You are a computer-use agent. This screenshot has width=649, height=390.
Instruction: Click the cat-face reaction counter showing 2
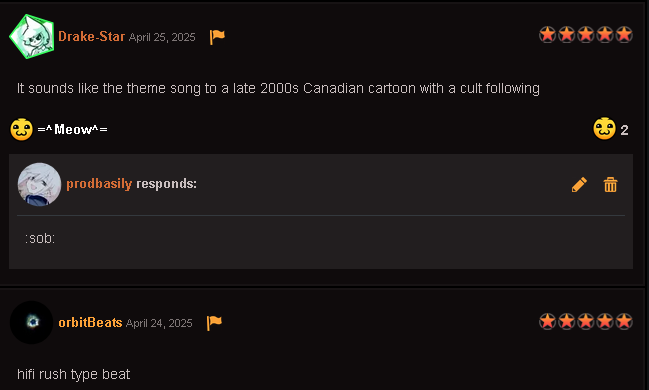coord(611,129)
